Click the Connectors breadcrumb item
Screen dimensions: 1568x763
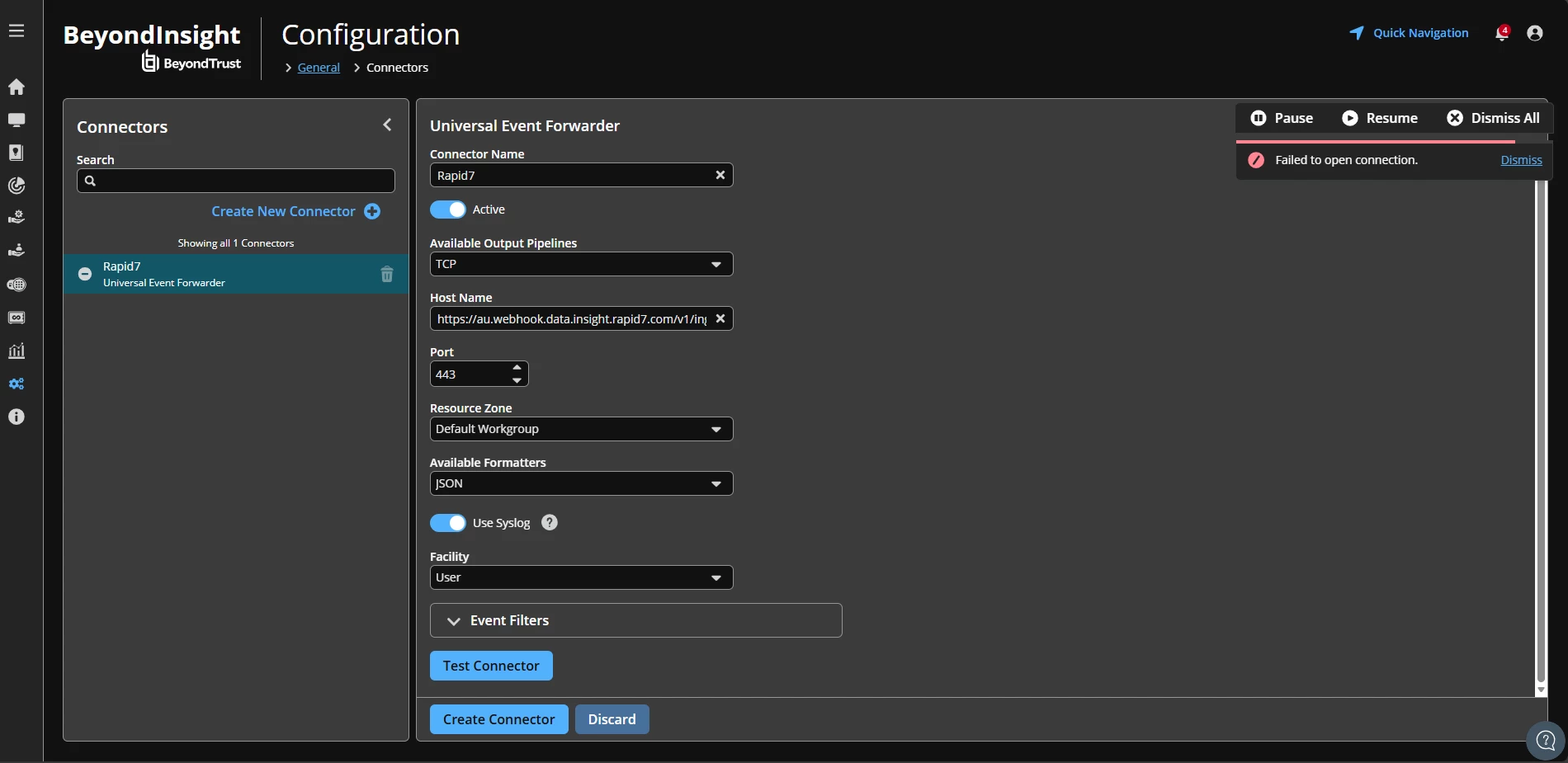[397, 68]
